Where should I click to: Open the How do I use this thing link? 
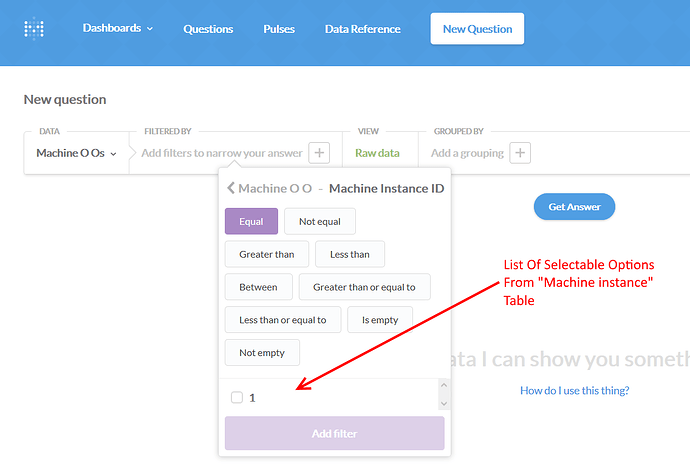(574, 391)
